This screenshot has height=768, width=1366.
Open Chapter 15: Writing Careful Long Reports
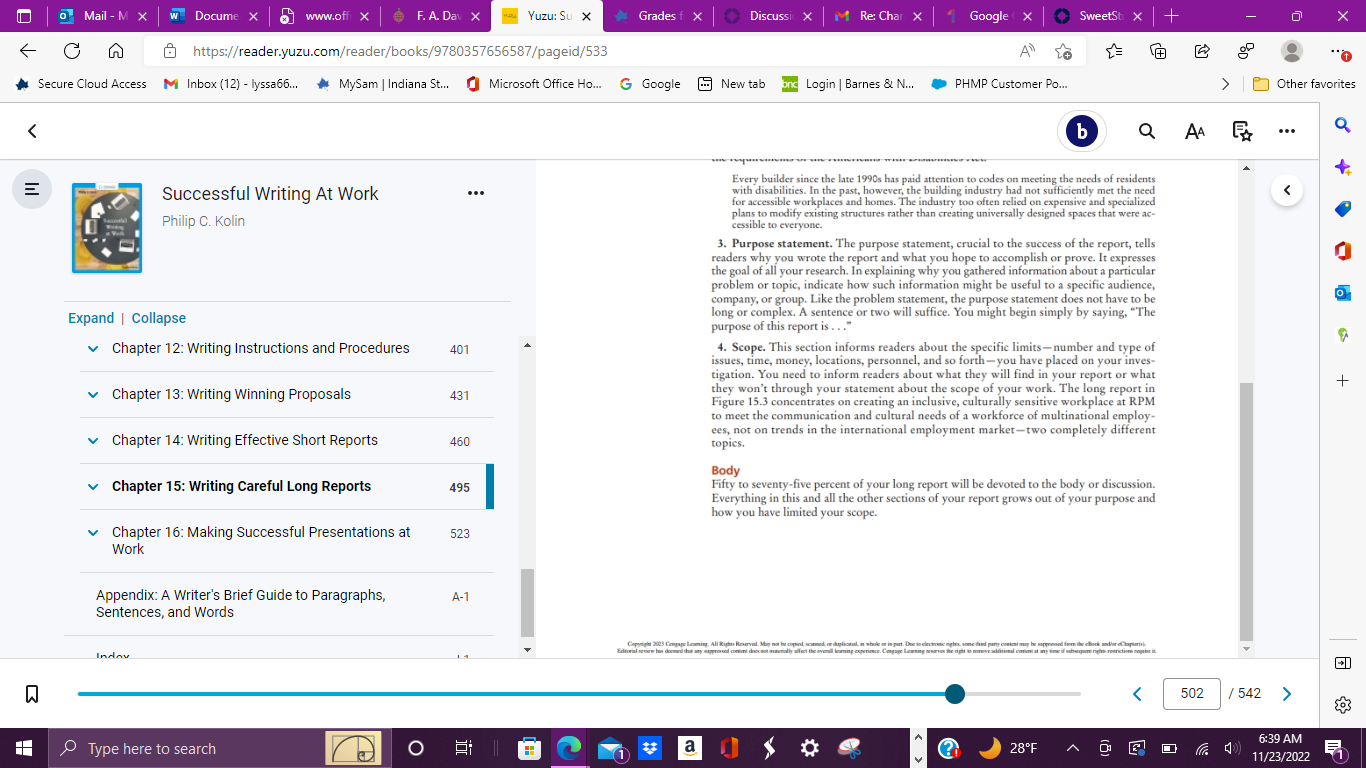point(241,486)
